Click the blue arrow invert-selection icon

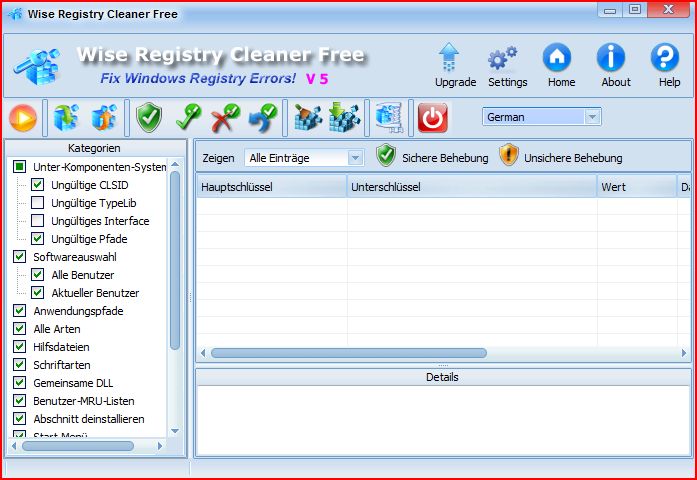tap(263, 118)
